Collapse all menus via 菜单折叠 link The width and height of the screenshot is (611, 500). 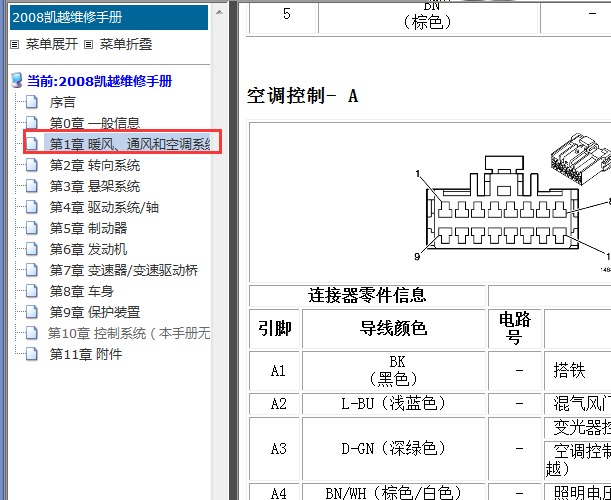[126, 44]
